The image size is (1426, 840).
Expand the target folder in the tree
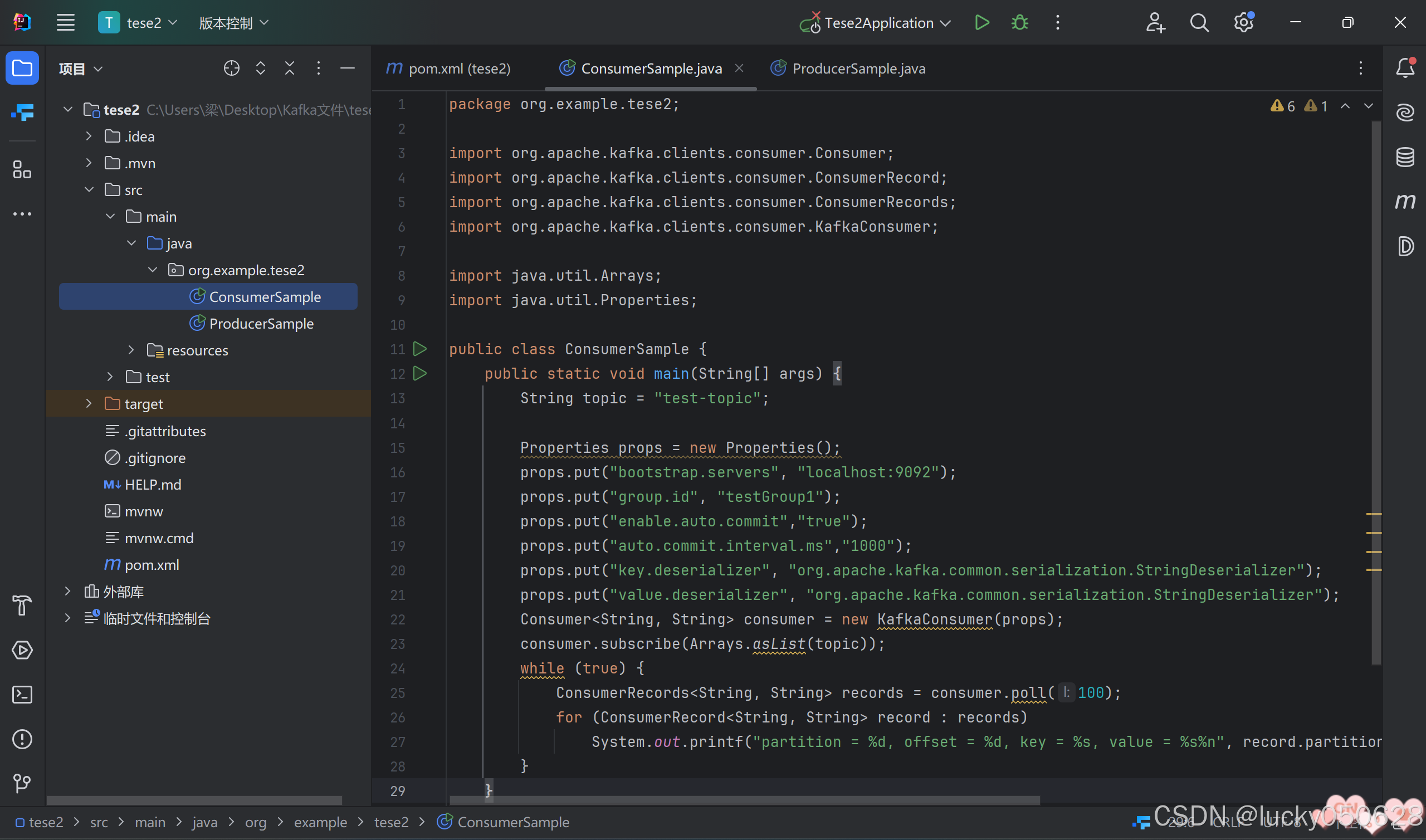(89, 404)
